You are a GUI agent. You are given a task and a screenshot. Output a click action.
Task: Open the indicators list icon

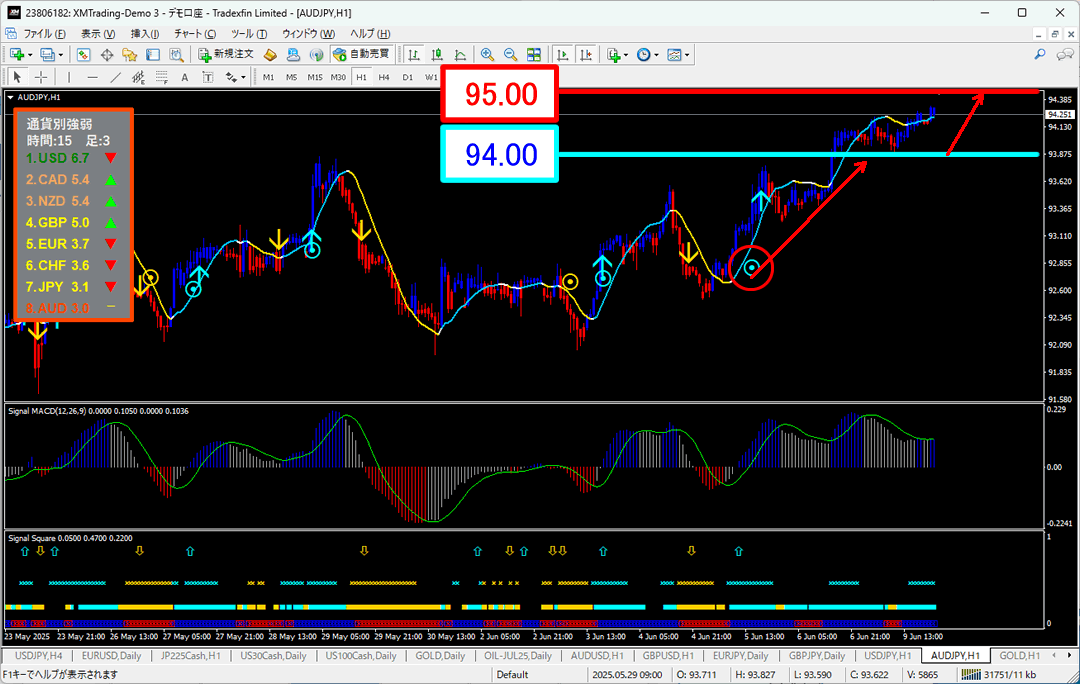point(614,54)
